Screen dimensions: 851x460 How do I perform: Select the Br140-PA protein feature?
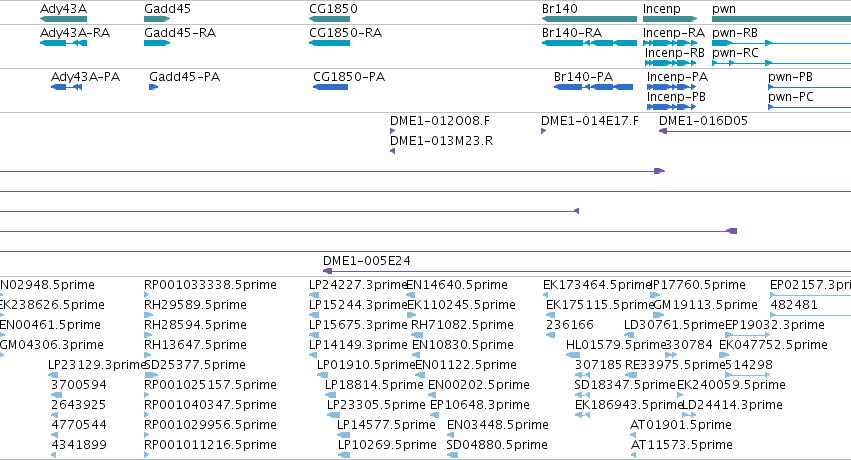pos(583,77)
